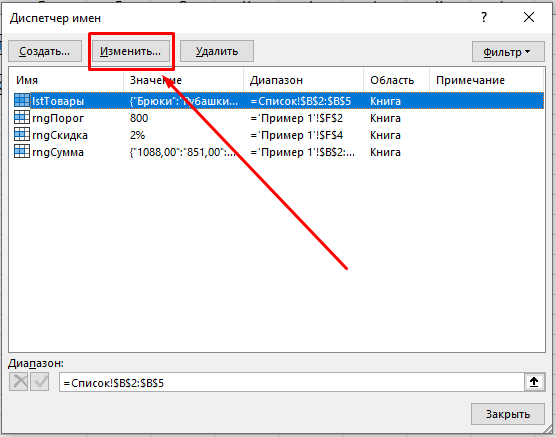Sort by the Диапазон column header
The height and width of the screenshot is (437, 556).
(x=304, y=80)
